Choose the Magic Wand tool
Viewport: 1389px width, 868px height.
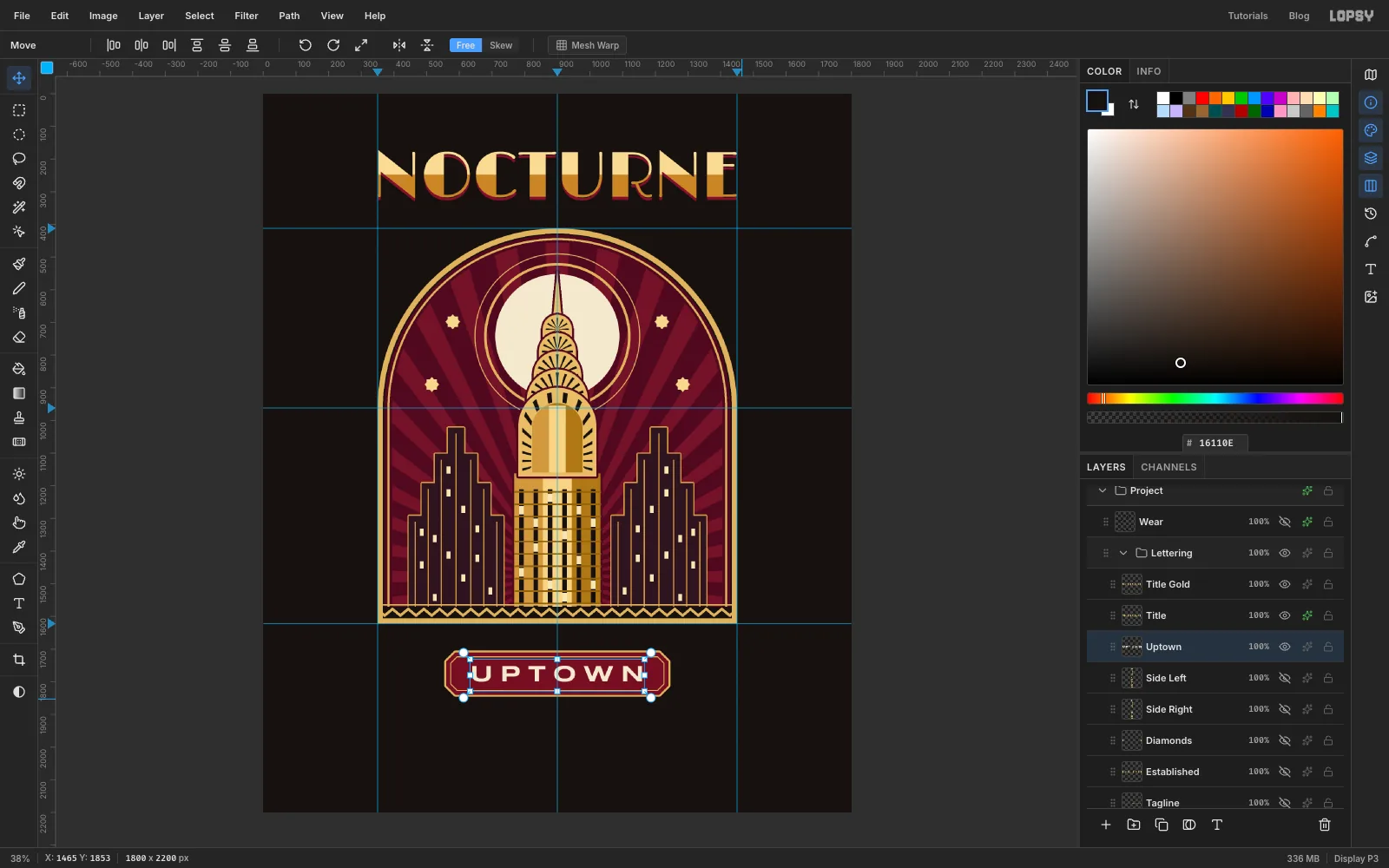click(19, 207)
